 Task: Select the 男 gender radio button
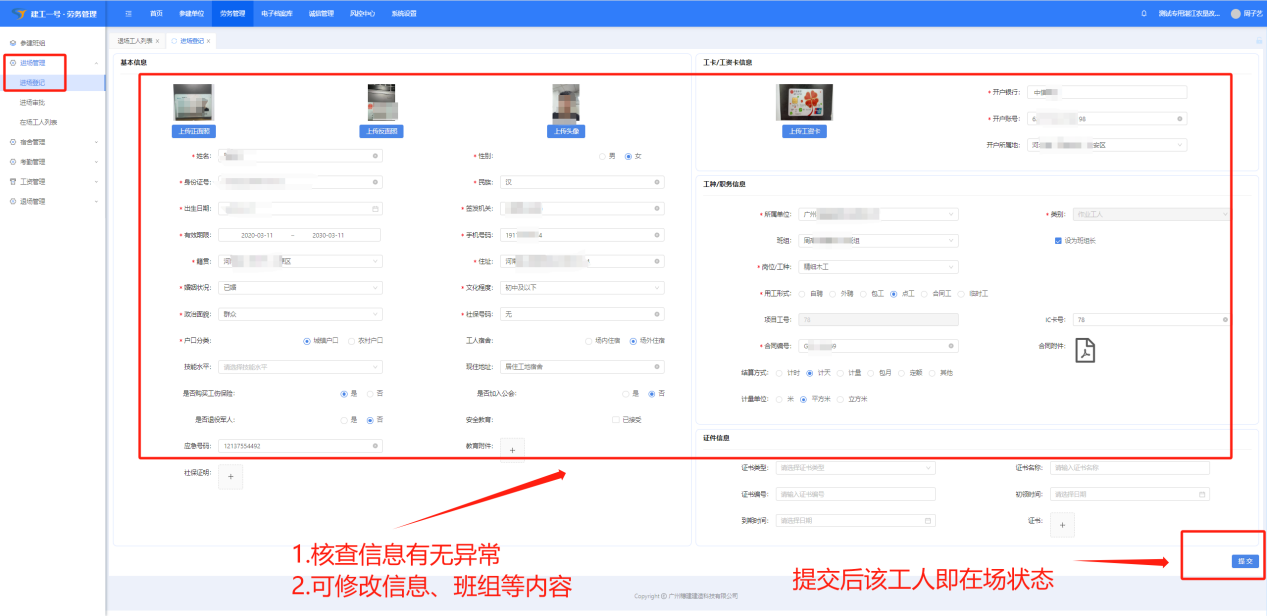601,156
